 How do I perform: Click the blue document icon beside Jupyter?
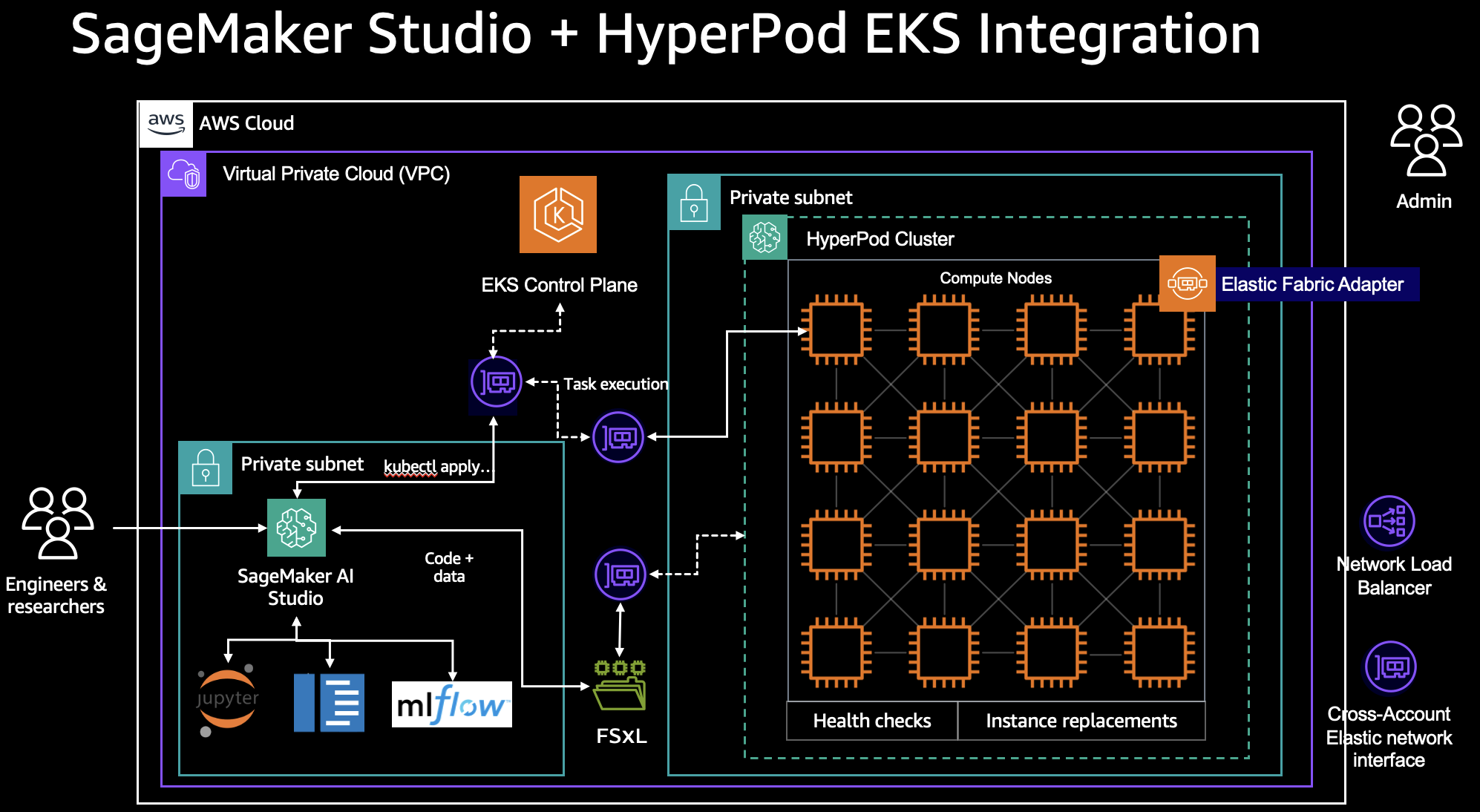pos(329,702)
